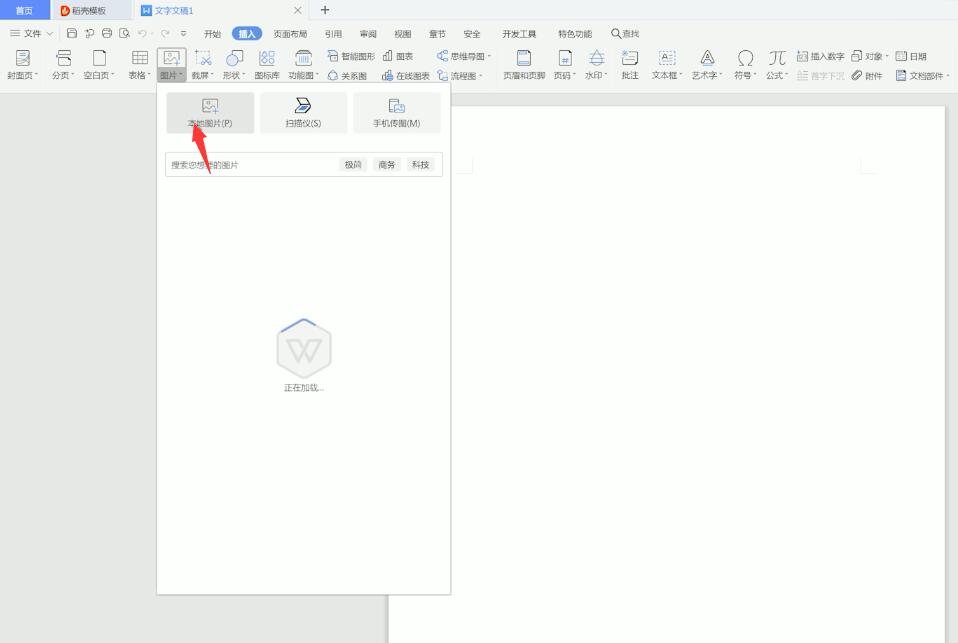The width and height of the screenshot is (958, 643).
Task: Expand the arrow next to 文件
Action: point(50,34)
